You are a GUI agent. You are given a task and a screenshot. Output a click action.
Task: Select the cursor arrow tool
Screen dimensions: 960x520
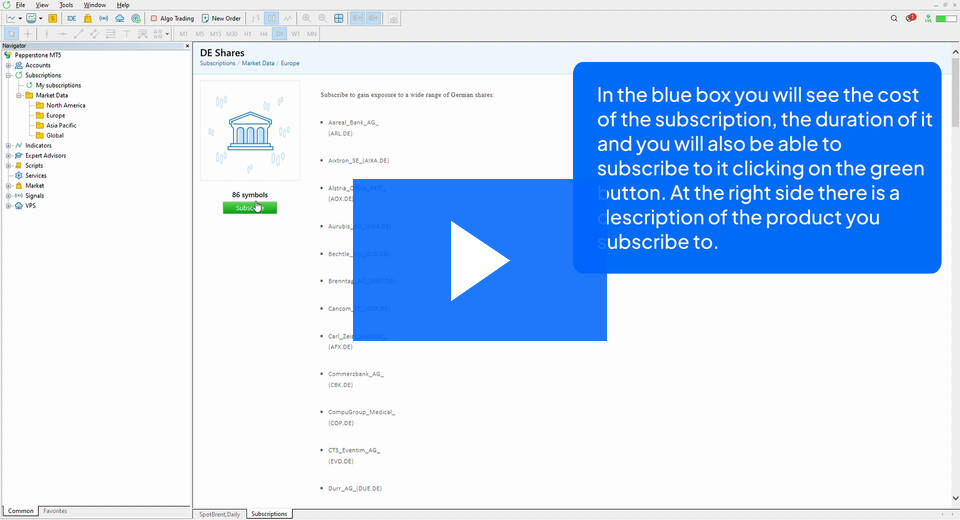(x=11, y=34)
